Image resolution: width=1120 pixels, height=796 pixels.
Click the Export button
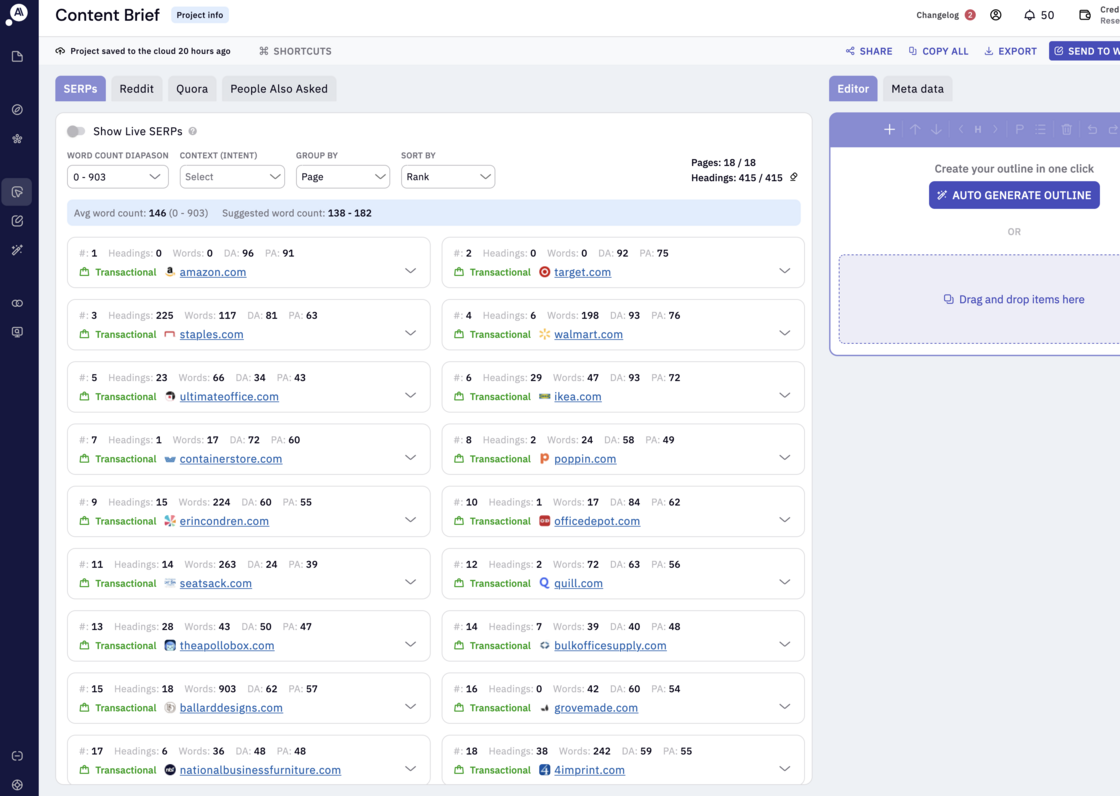1010,51
